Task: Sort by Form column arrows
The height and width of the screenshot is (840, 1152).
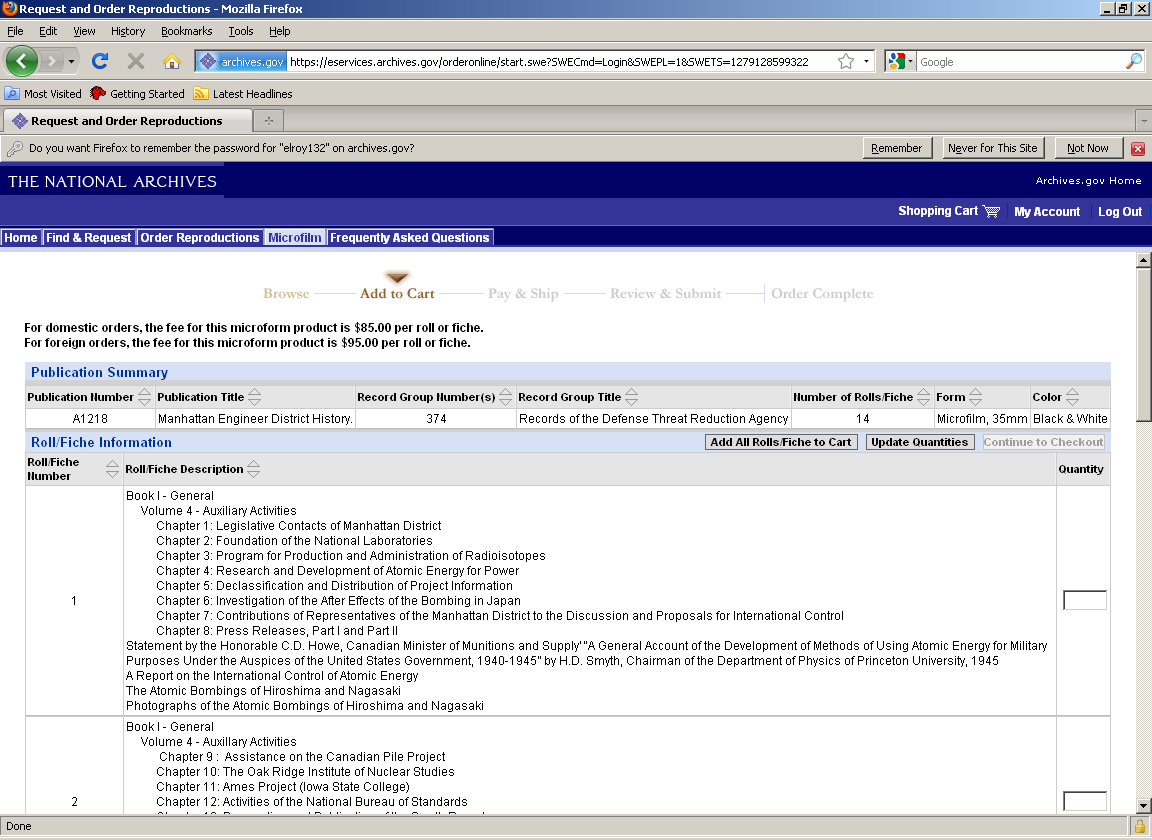Action: point(975,397)
